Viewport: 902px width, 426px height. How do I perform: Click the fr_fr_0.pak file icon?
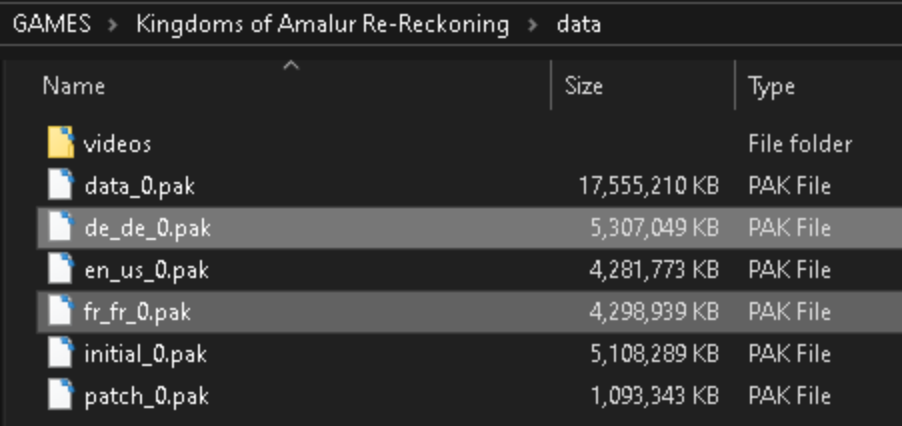pyautogui.click(x=61, y=310)
